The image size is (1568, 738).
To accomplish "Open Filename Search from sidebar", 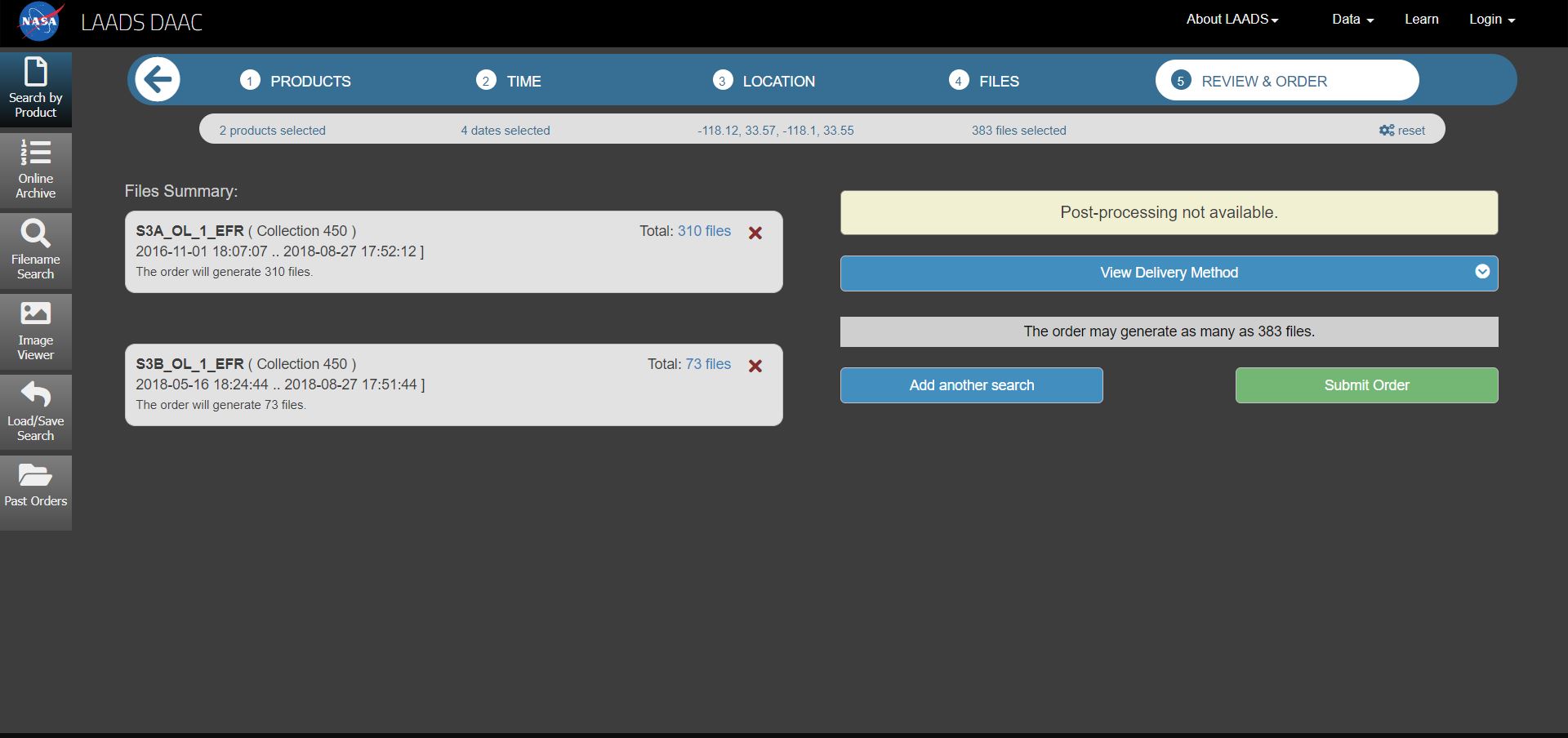I will [x=36, y=251].
